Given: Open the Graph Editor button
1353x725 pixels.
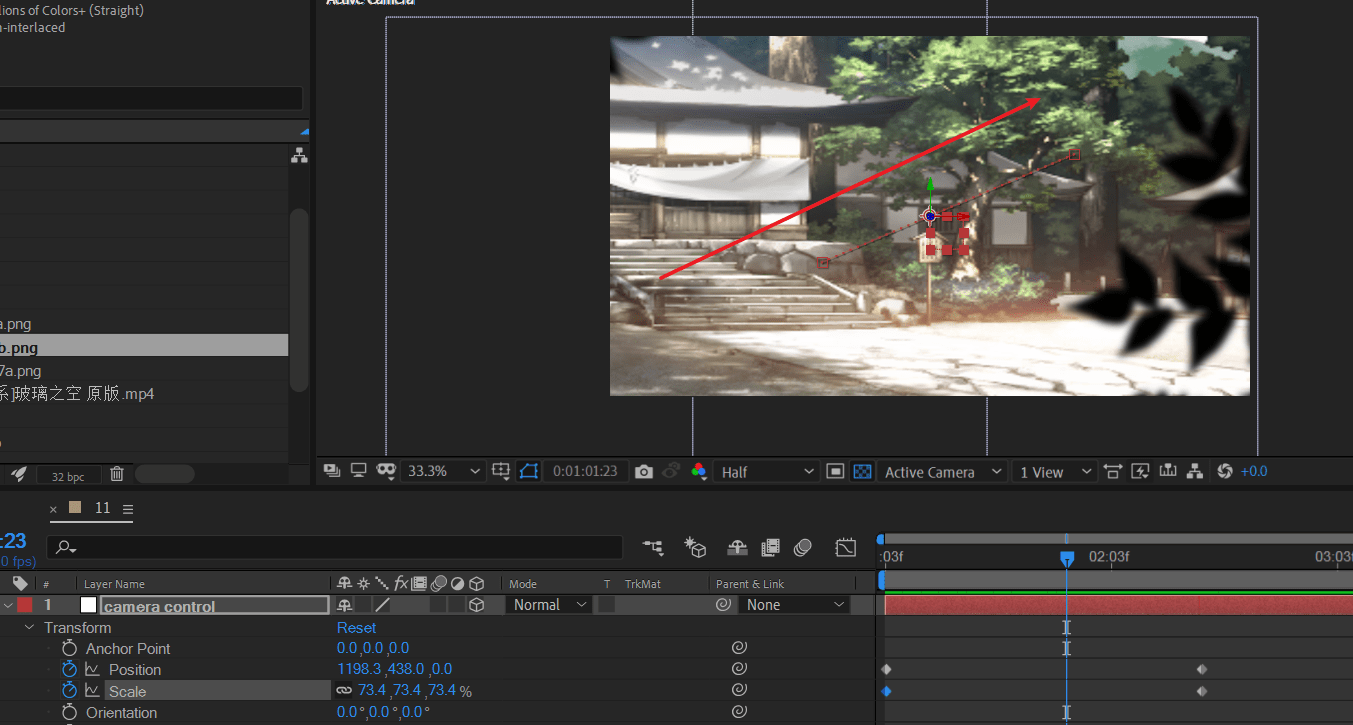Looking at the screenshot, I should [x=846, y=547].
